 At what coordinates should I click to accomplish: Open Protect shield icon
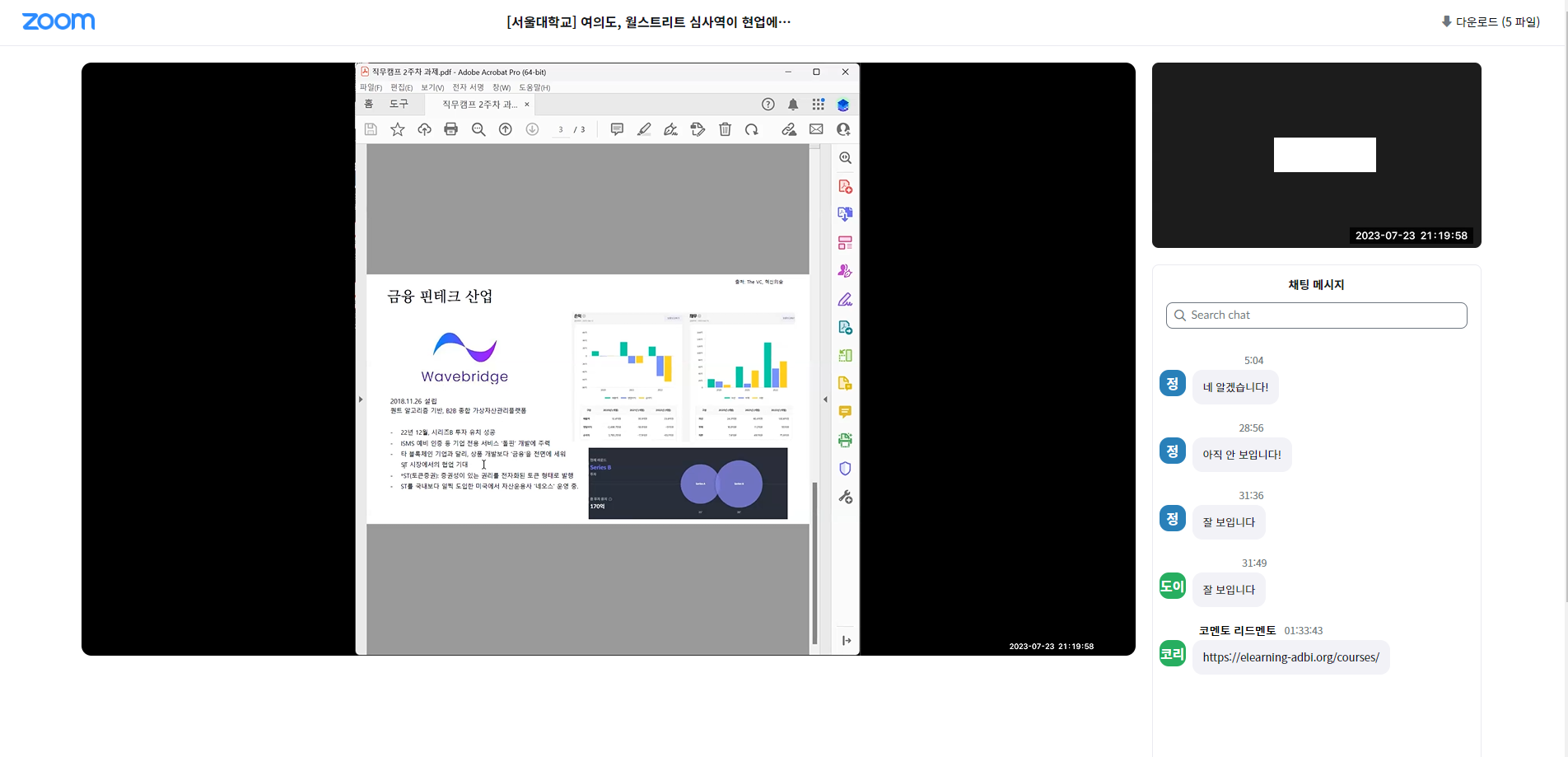pyautogui.click(x=845, y=469)
